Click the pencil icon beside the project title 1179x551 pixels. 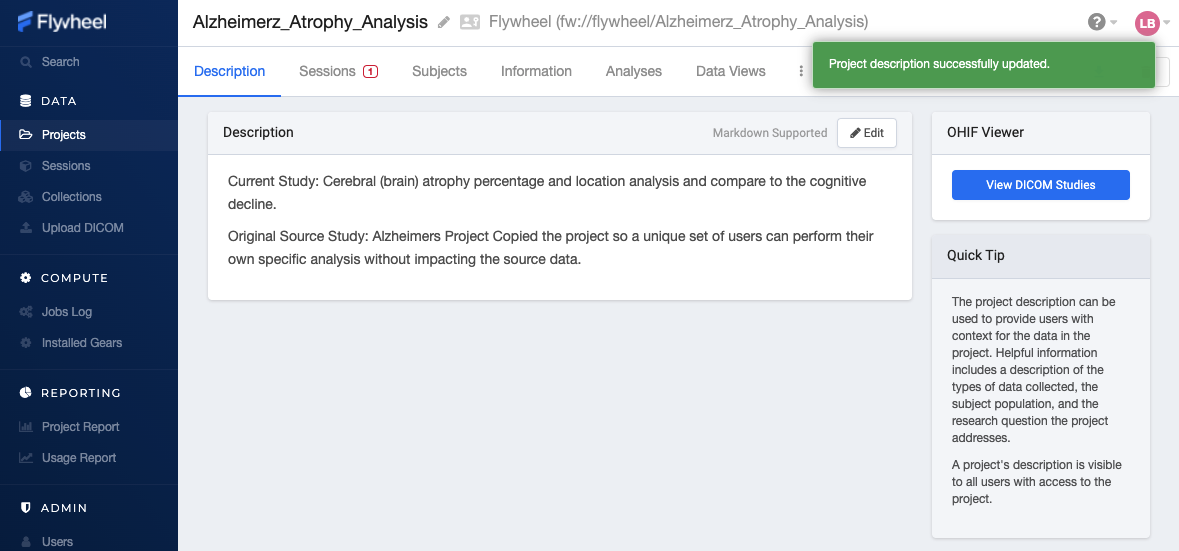(x=444, y=23)
